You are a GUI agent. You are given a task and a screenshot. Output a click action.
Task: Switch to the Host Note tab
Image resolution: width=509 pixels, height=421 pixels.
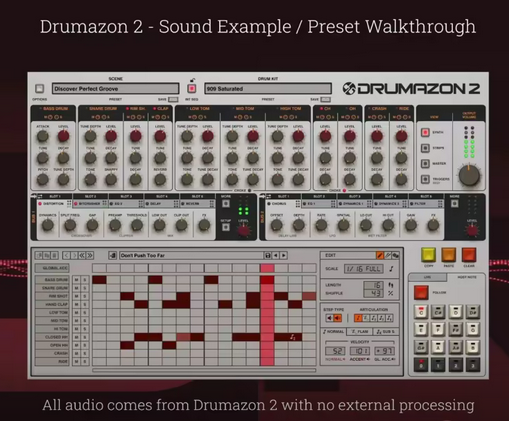pos(467,277)
